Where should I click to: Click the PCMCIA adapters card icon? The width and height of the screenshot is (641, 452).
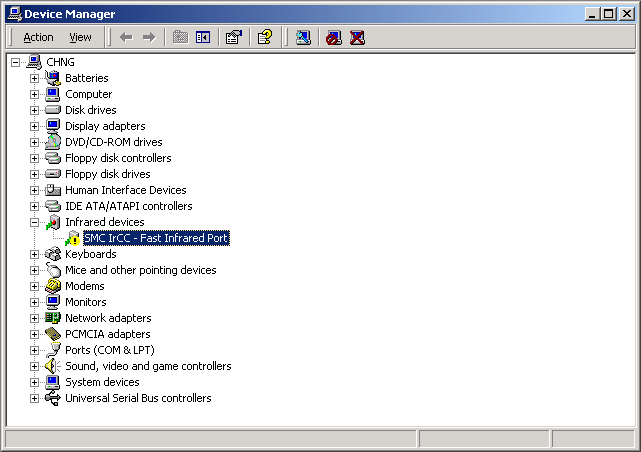(53, 334)
